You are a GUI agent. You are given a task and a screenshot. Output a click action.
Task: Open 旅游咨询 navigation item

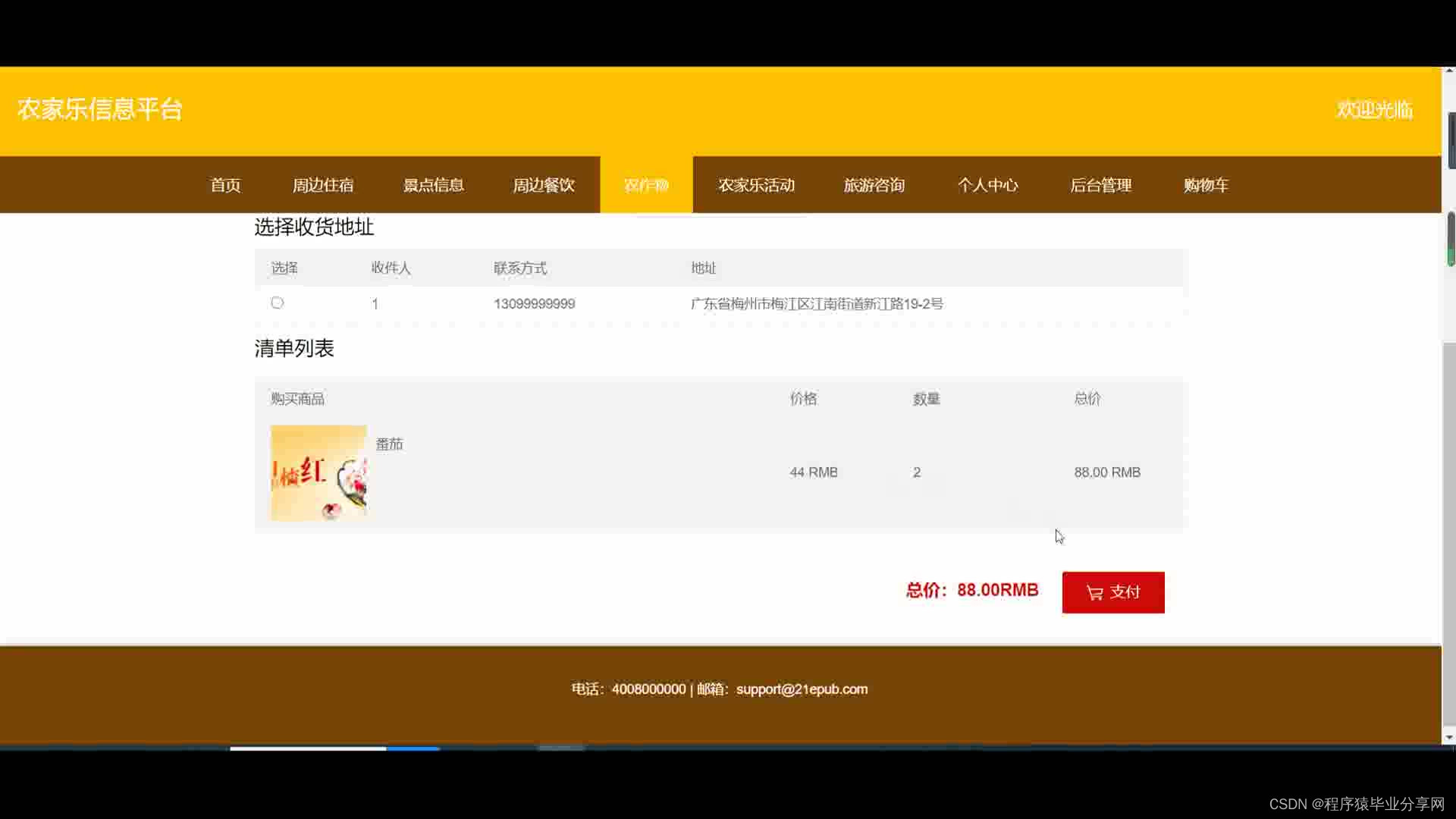874,185
